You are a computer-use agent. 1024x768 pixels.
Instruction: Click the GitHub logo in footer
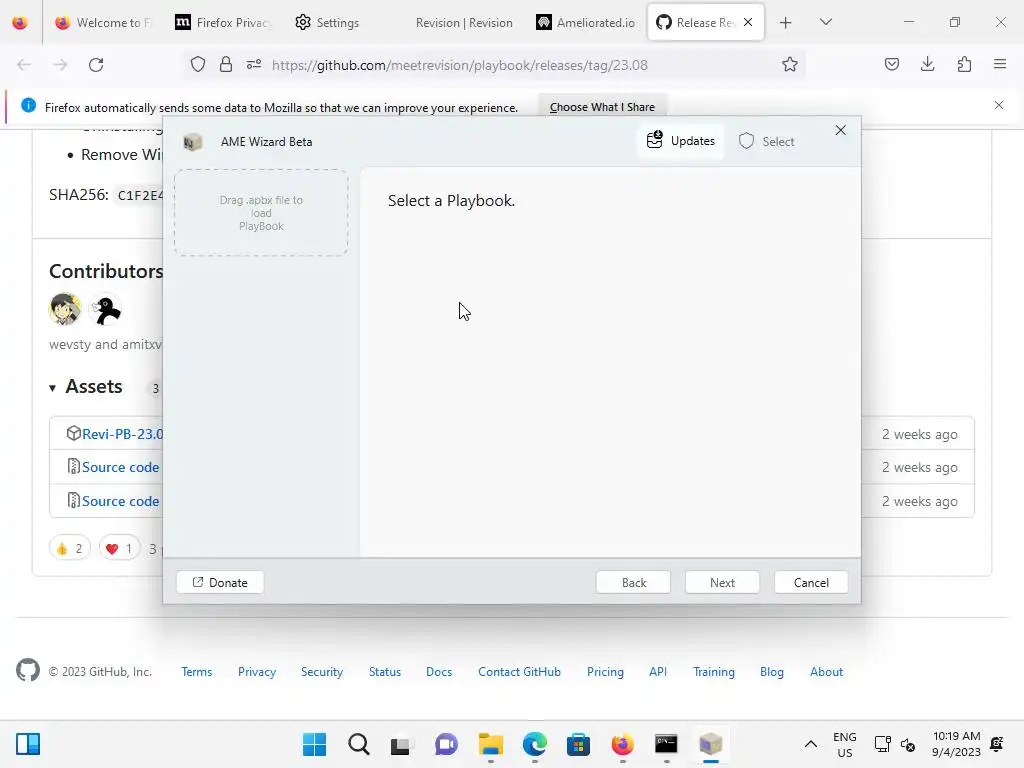tap(27, 671)
